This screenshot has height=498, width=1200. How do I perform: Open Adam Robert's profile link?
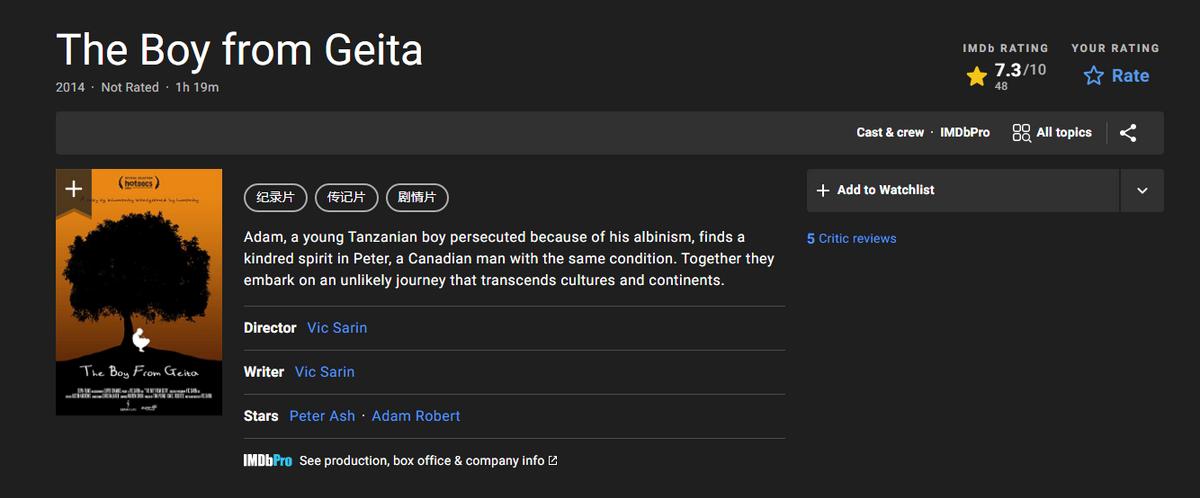coord(416,416)
